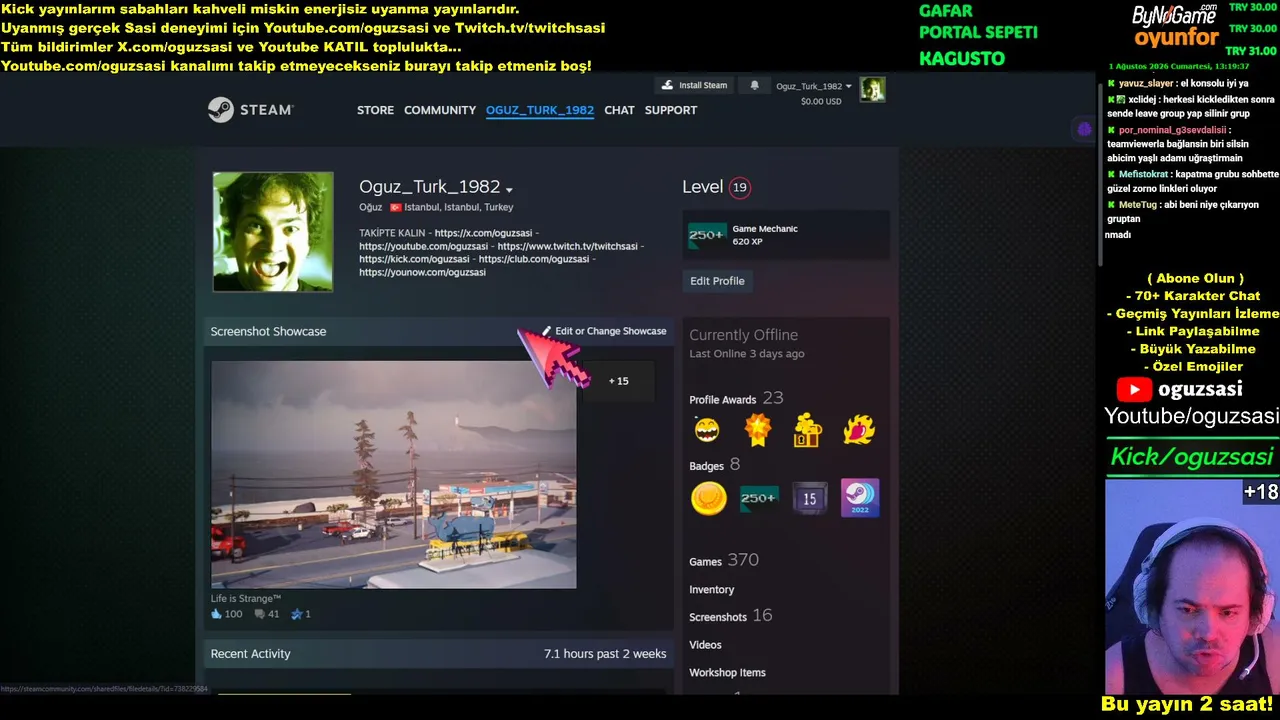
Task: Click the thumbs-up icon with 100 likes
Action: 216,614
